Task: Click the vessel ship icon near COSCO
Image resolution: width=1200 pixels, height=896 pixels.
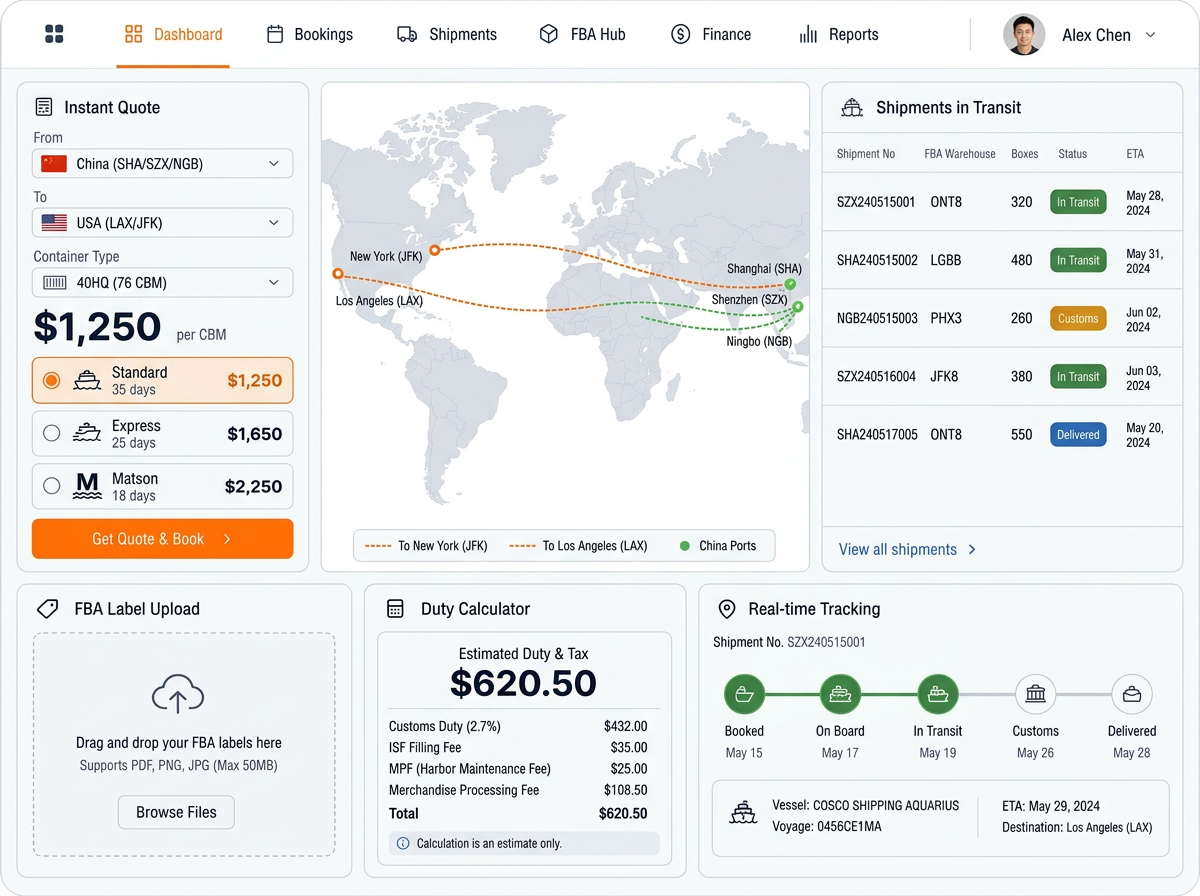Action: (x=743, y=812)
